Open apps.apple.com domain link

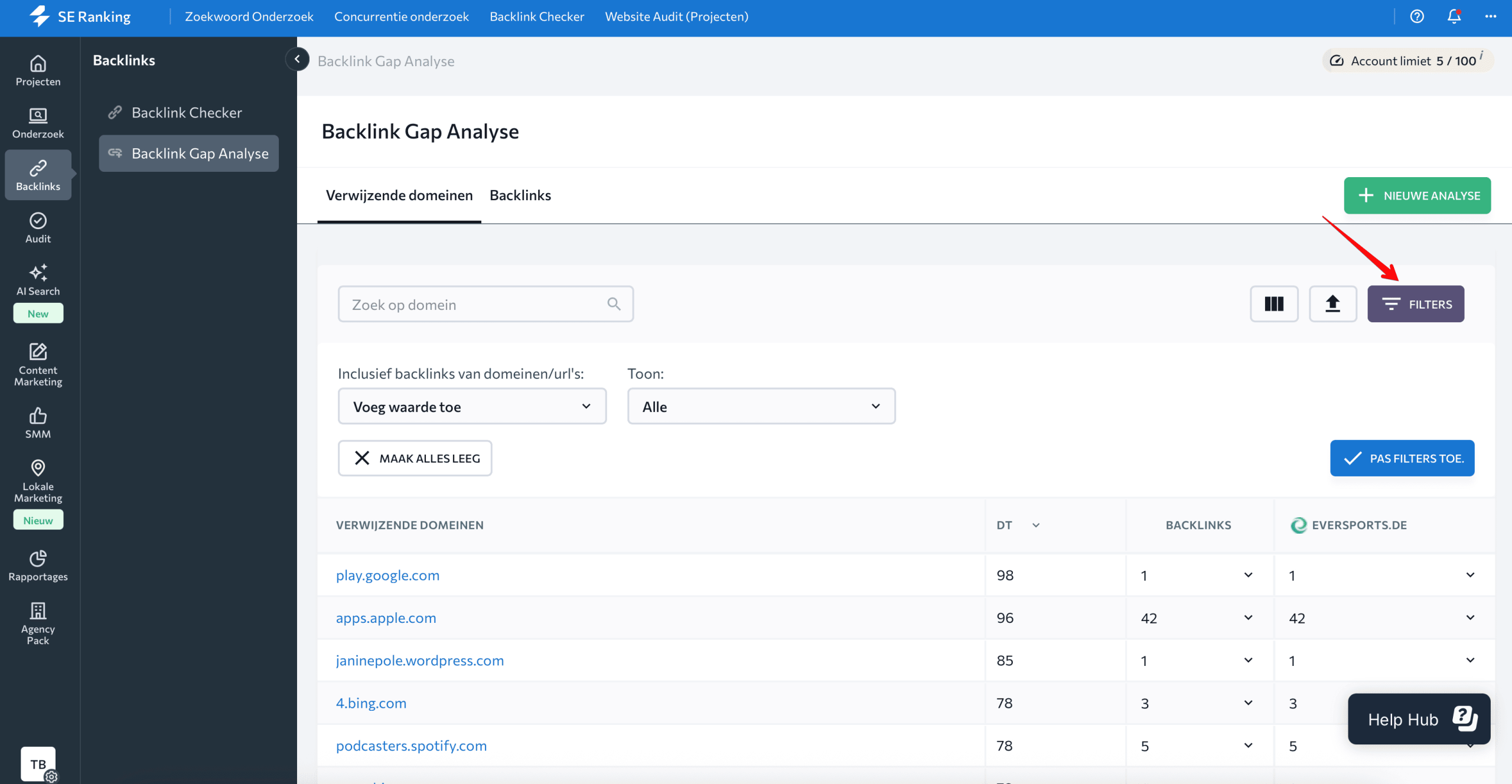(x=386, y=618)
